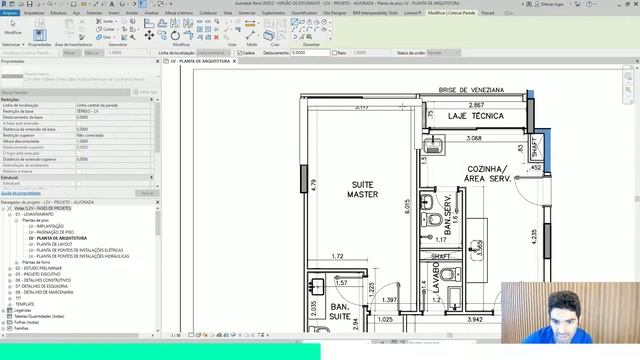Click the Offset tool icon
The height and width of the screenshot is (360, 640).
162,23
